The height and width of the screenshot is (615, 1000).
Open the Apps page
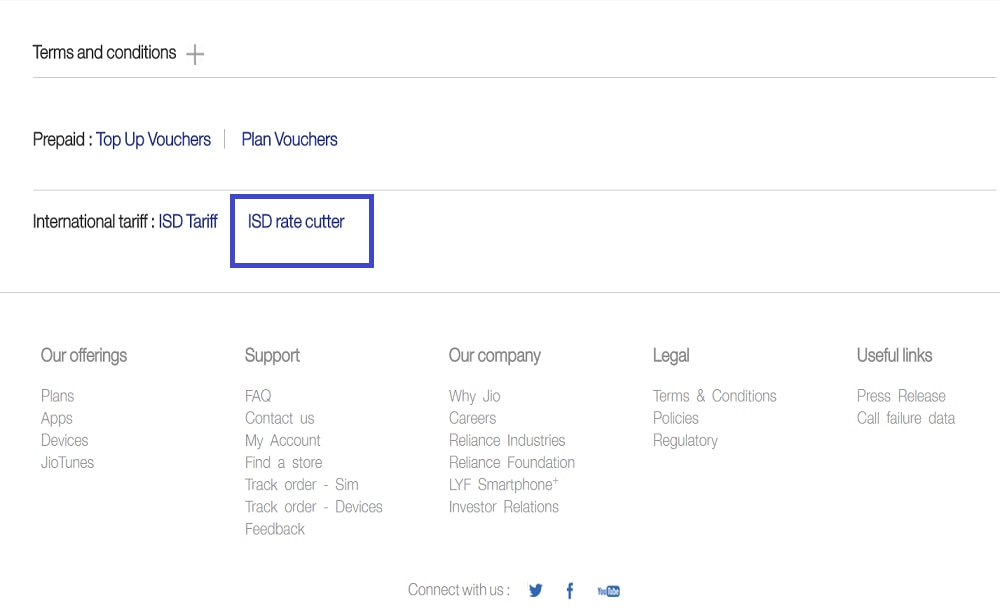click(x=56, y=418)
